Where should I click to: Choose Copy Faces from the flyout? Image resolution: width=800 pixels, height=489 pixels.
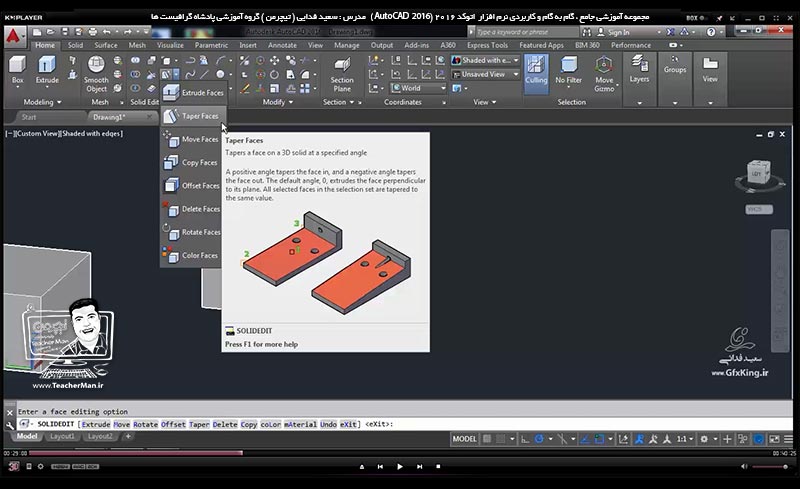(191, 163)
